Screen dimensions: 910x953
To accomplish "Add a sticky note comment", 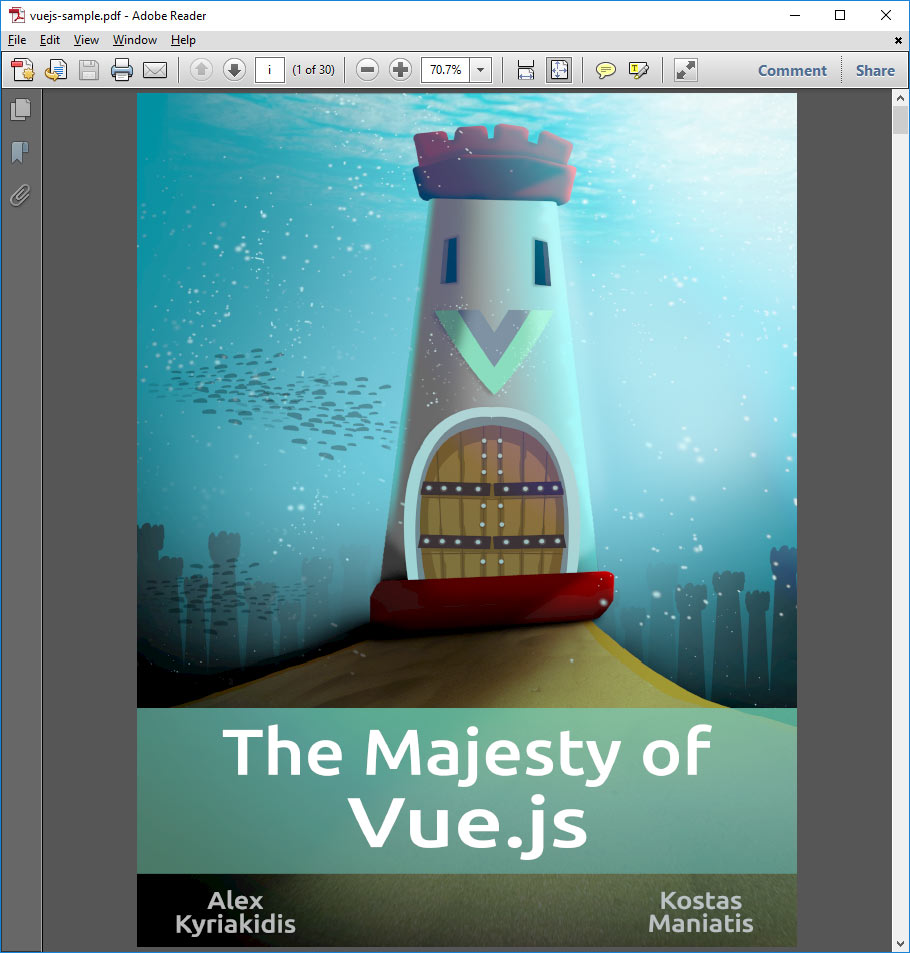I will pos(606,70).
